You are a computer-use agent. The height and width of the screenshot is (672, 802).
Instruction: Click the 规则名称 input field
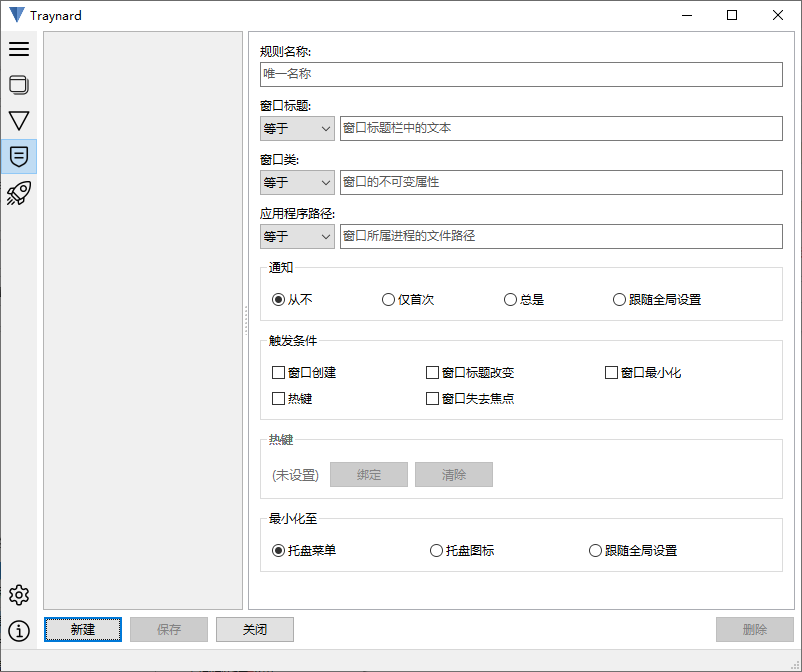(x=521, y=74)
